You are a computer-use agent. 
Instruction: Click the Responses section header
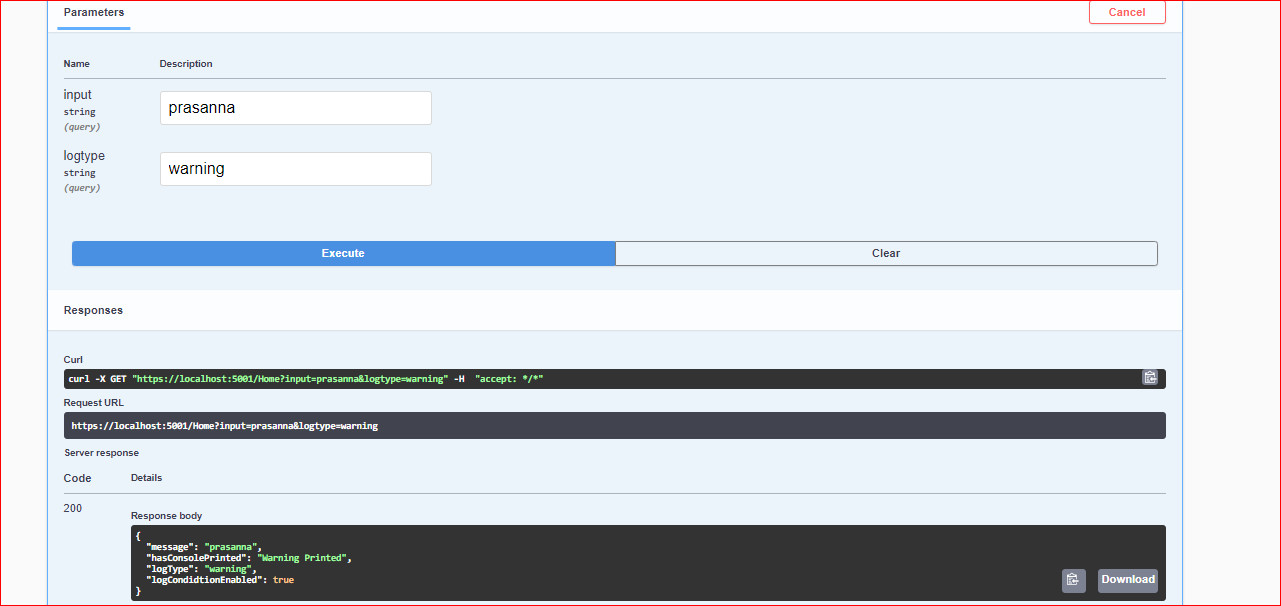[x=93, y=310]
